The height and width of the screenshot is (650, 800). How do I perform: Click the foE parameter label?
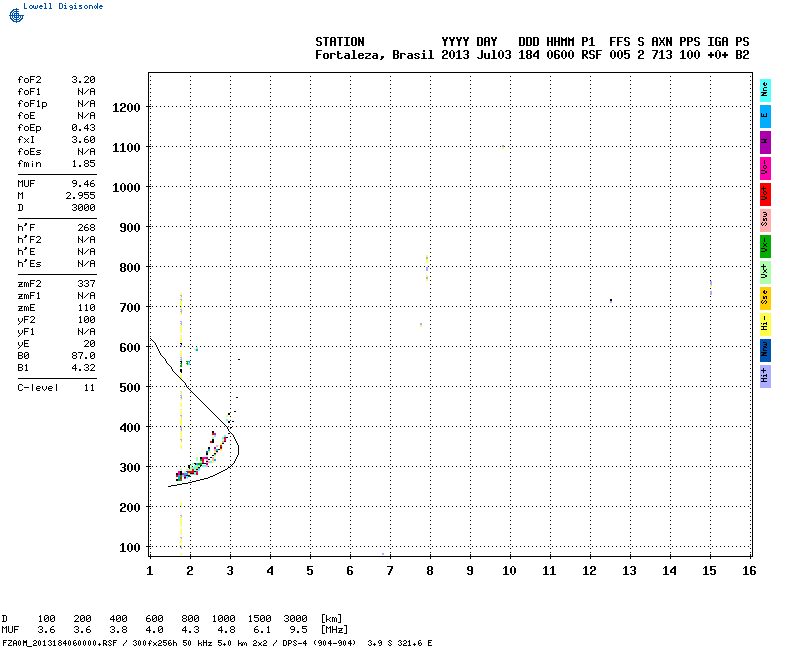26,116
